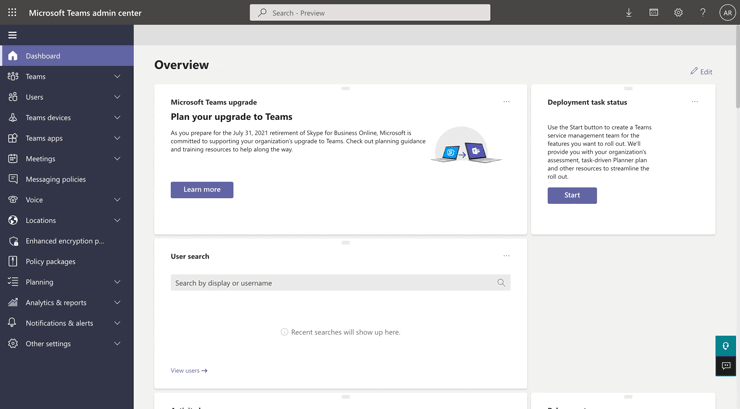The image size is (740, 409).
Task: Collapse the navigation hamburger menu
Action: tap(12, 35)
